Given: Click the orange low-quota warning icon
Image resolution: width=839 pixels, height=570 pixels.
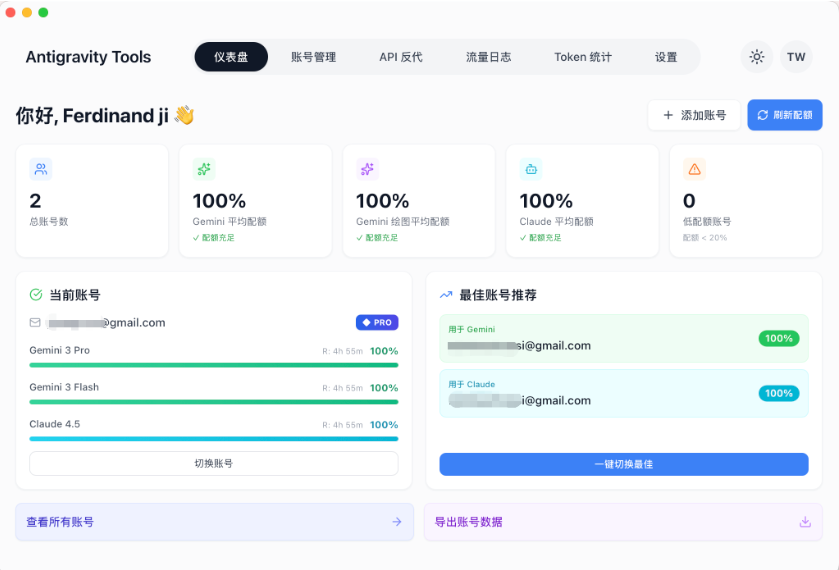Looking at the screenshot, I should click(695, 169).
